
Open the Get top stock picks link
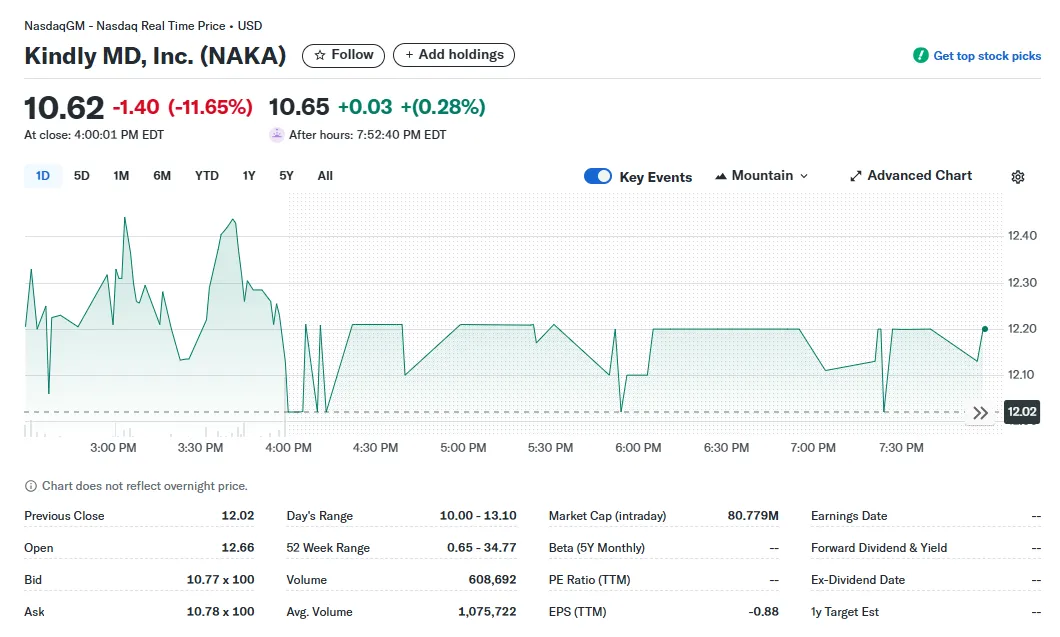986,56
